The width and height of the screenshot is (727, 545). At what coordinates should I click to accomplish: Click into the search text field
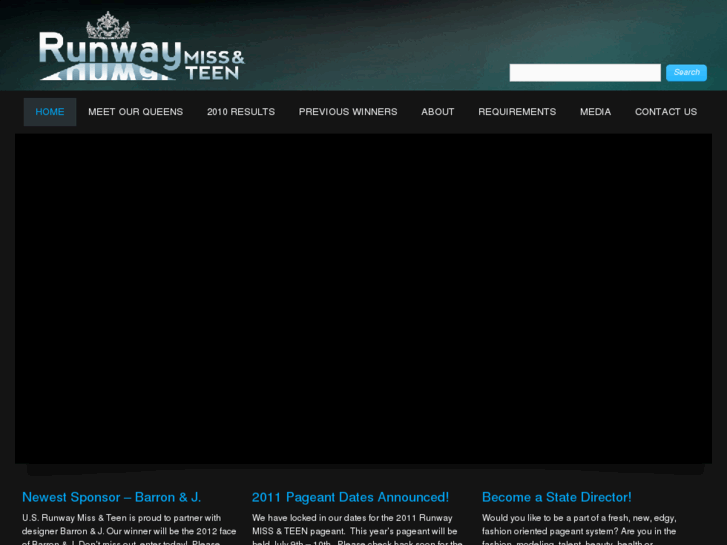tap(585, 73)
